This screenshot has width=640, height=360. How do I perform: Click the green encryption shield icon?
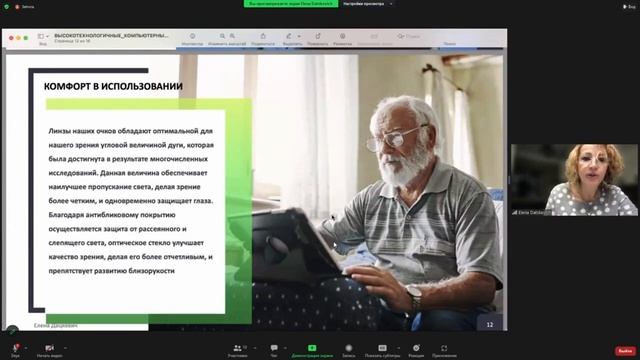coord(7,7)
